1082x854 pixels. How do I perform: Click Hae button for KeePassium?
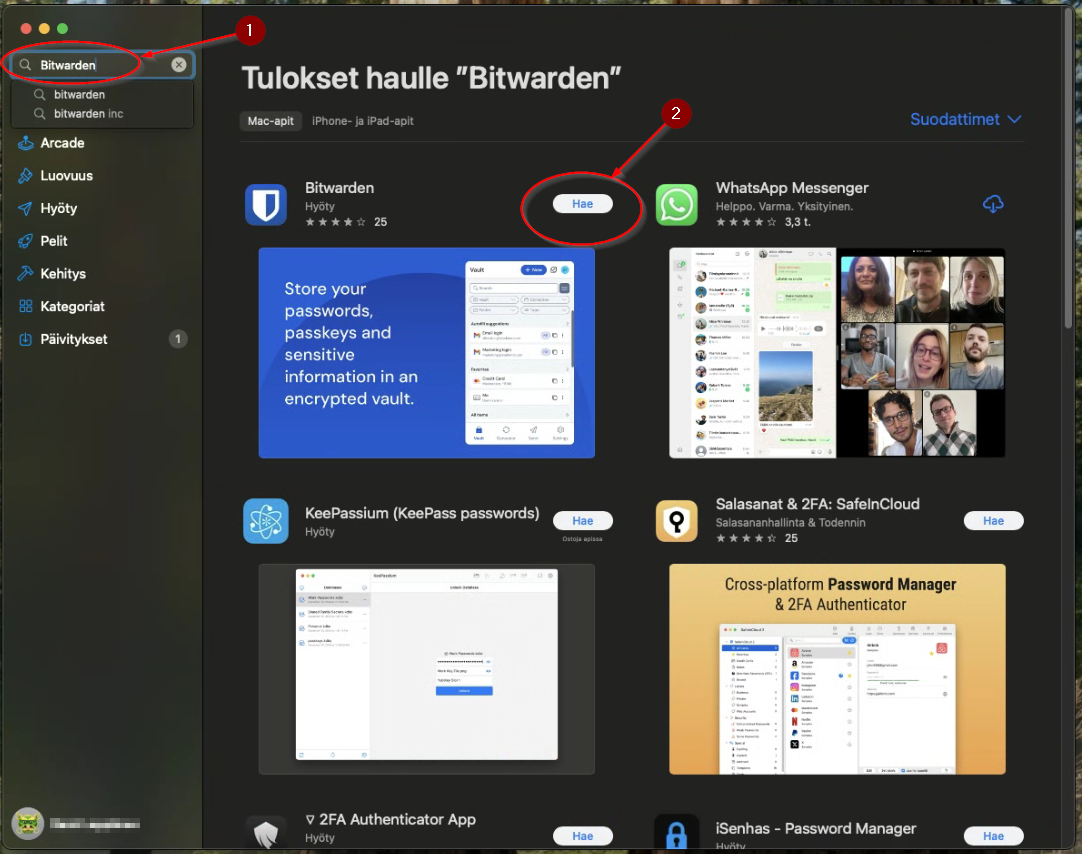tap(582, 521)
